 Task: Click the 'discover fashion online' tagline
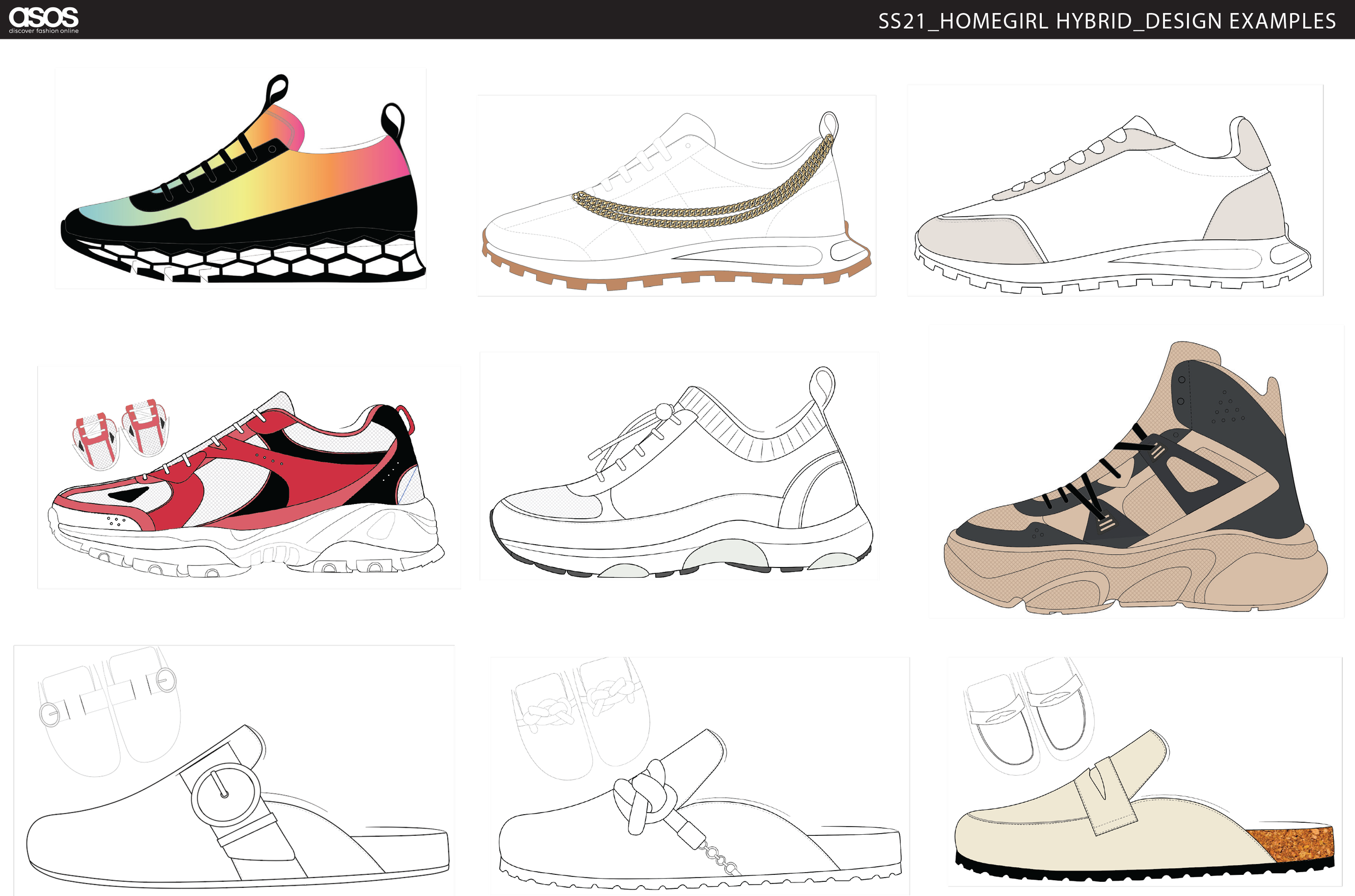point(44,31)
